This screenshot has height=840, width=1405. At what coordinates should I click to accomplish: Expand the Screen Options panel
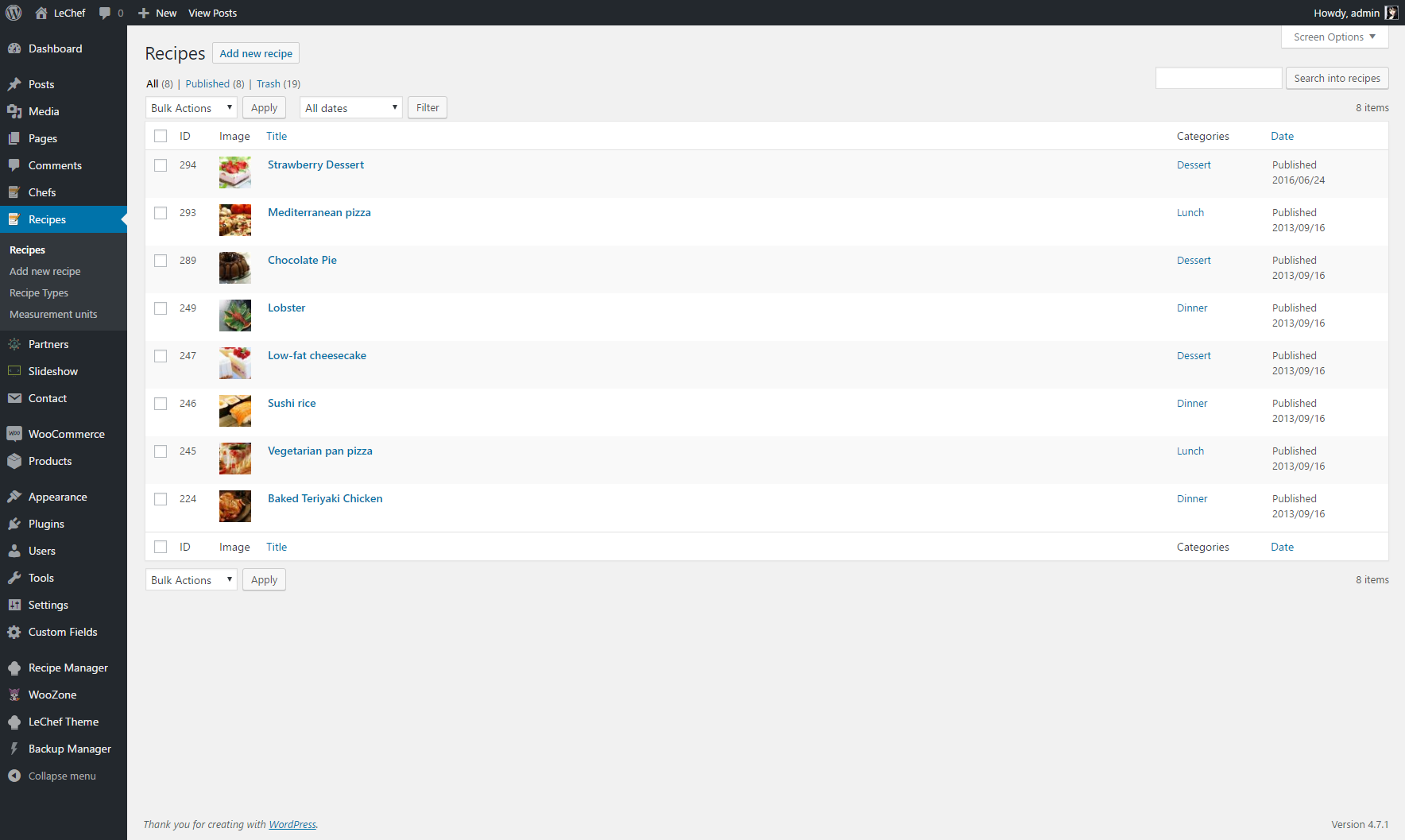1333,37
